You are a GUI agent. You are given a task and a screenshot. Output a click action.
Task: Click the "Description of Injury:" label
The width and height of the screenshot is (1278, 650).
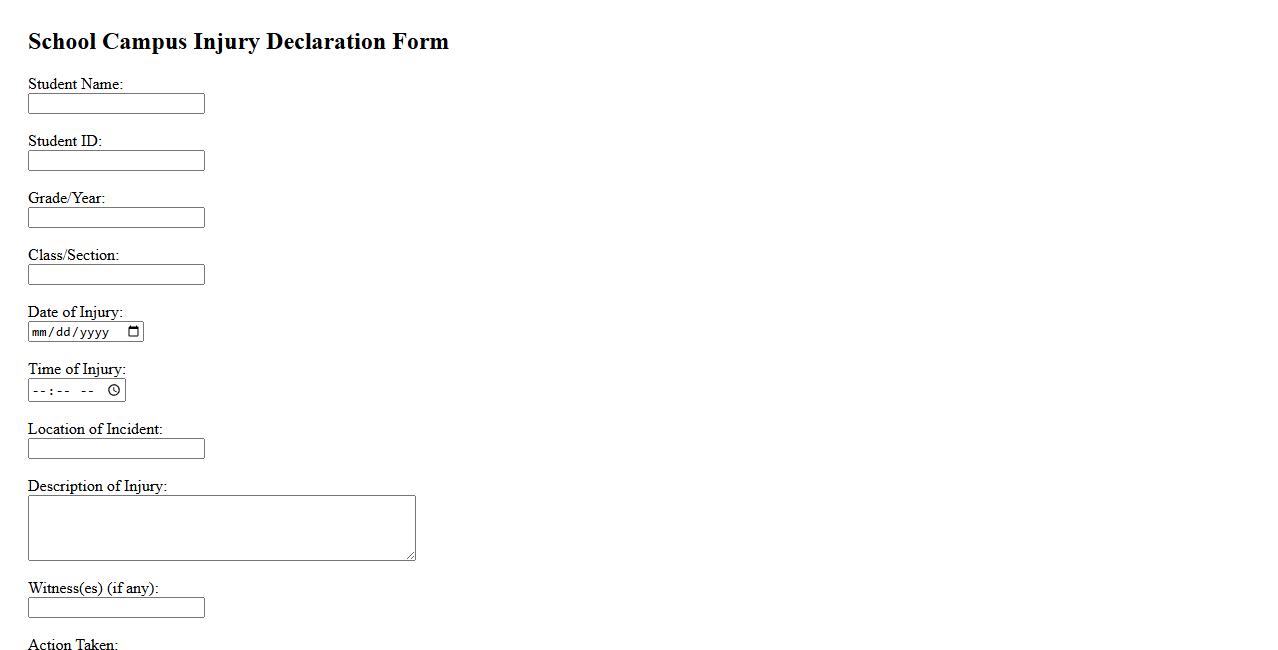(97, 486)
